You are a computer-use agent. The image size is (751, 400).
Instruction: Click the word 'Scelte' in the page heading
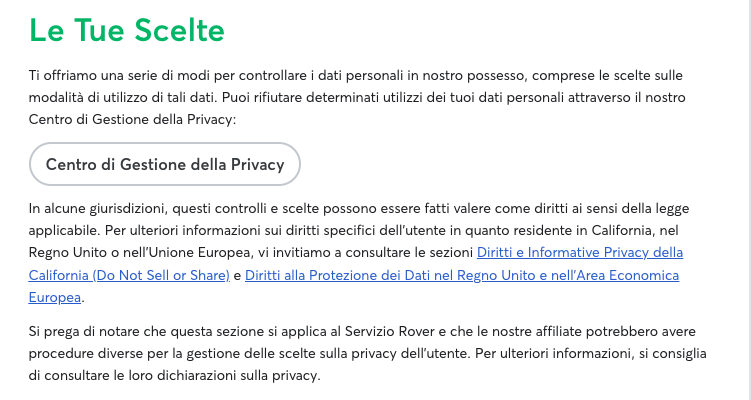[x=180, y=30]
